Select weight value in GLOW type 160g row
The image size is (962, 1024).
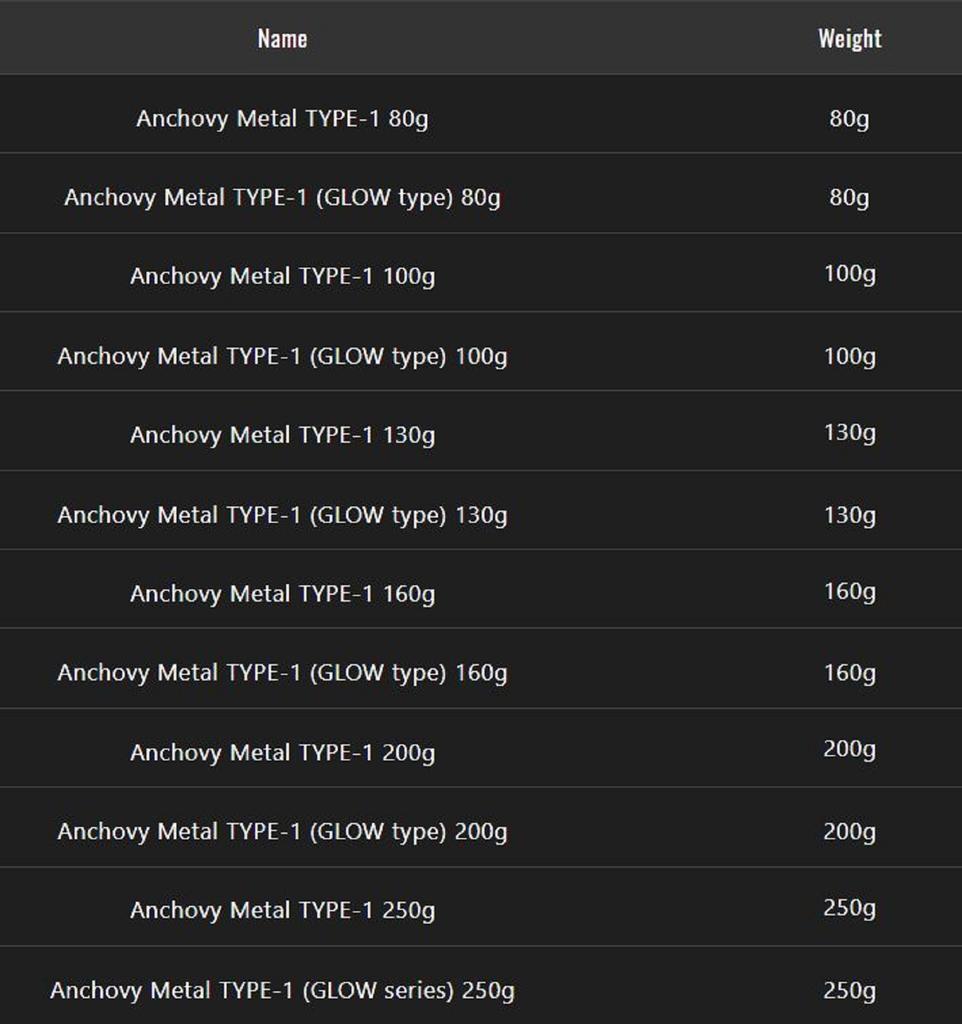click(x=849, y=673)
